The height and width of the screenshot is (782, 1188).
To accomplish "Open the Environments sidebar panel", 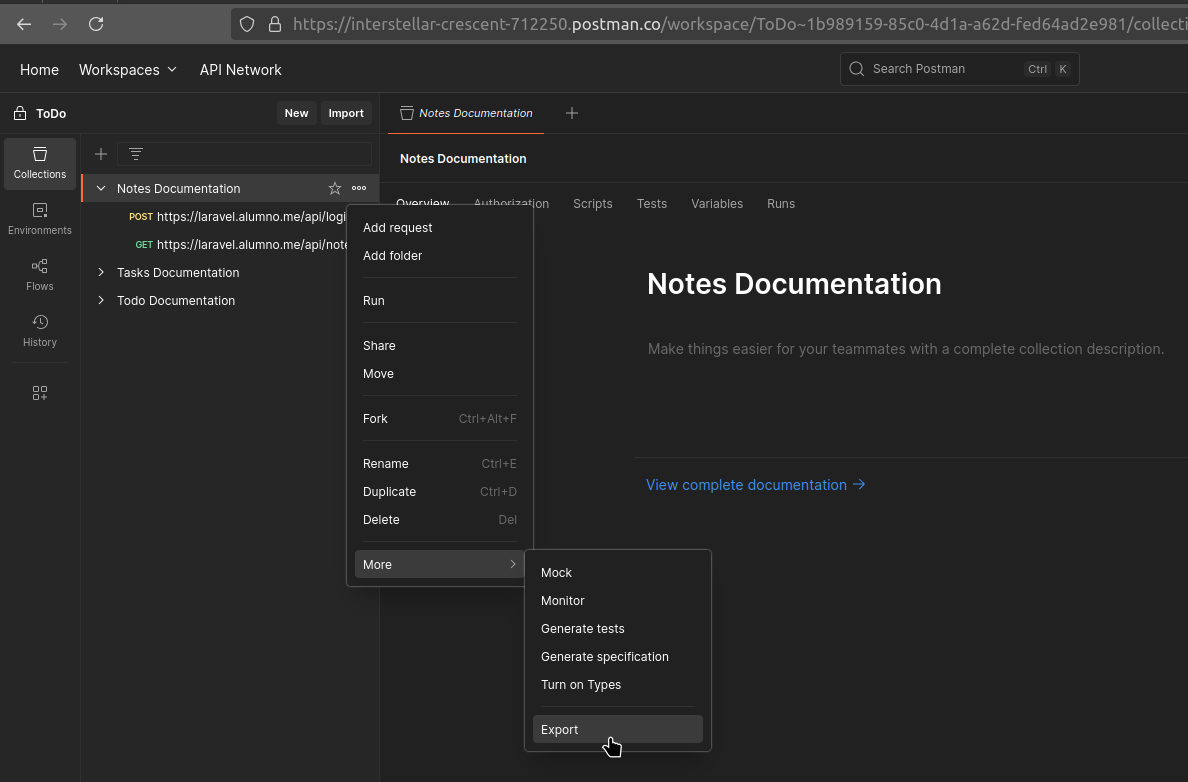I will (39, 219).
